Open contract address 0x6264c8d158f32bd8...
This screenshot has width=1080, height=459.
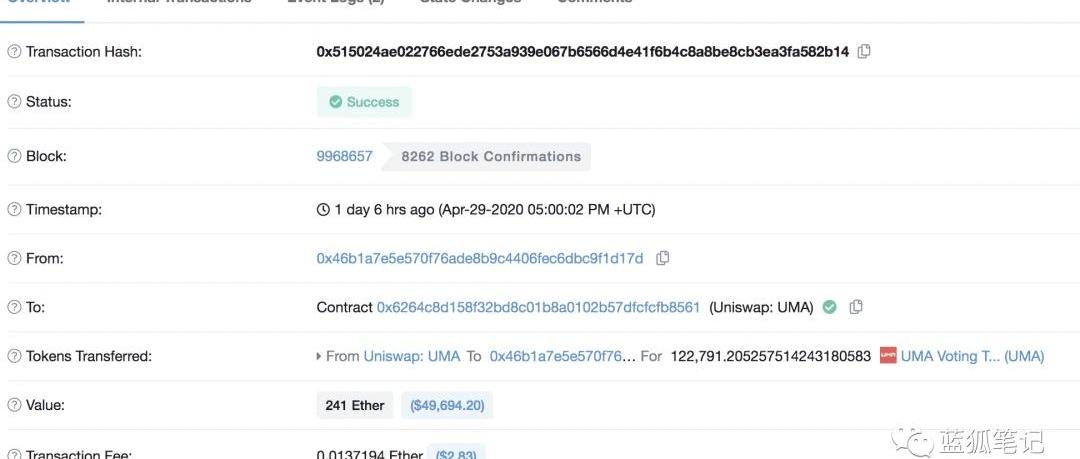[x=538, y=307]
